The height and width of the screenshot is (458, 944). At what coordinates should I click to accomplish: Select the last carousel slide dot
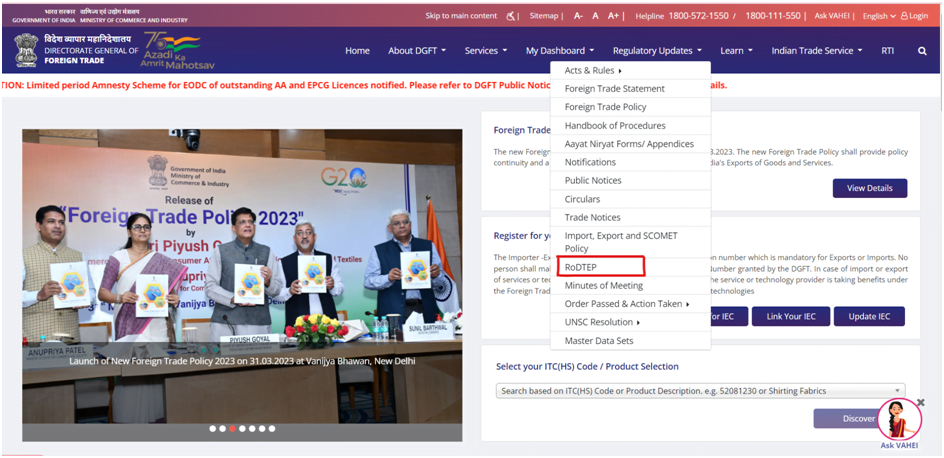click(272, 428)
